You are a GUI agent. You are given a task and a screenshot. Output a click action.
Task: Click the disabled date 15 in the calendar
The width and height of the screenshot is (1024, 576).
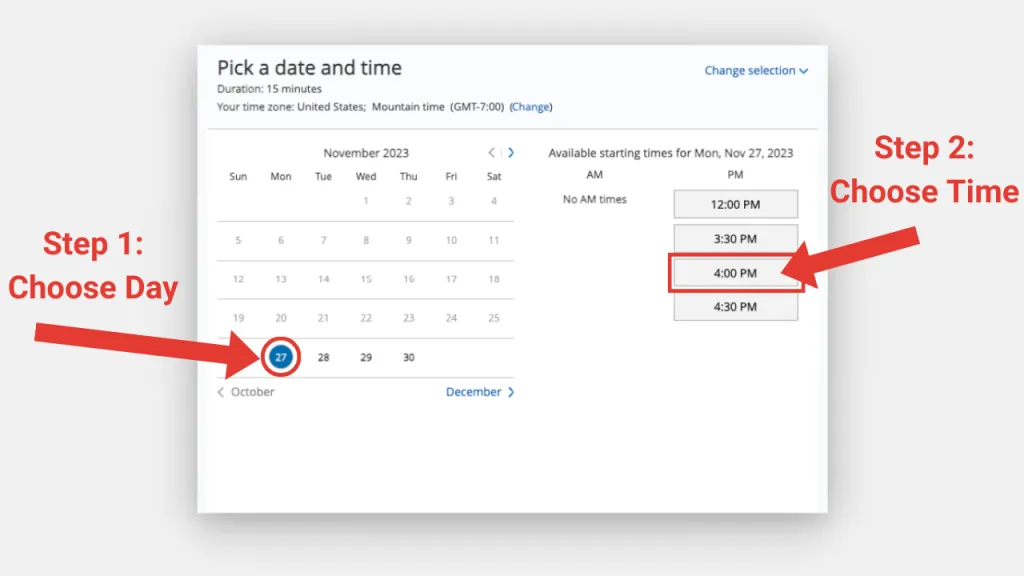(366, 279)
